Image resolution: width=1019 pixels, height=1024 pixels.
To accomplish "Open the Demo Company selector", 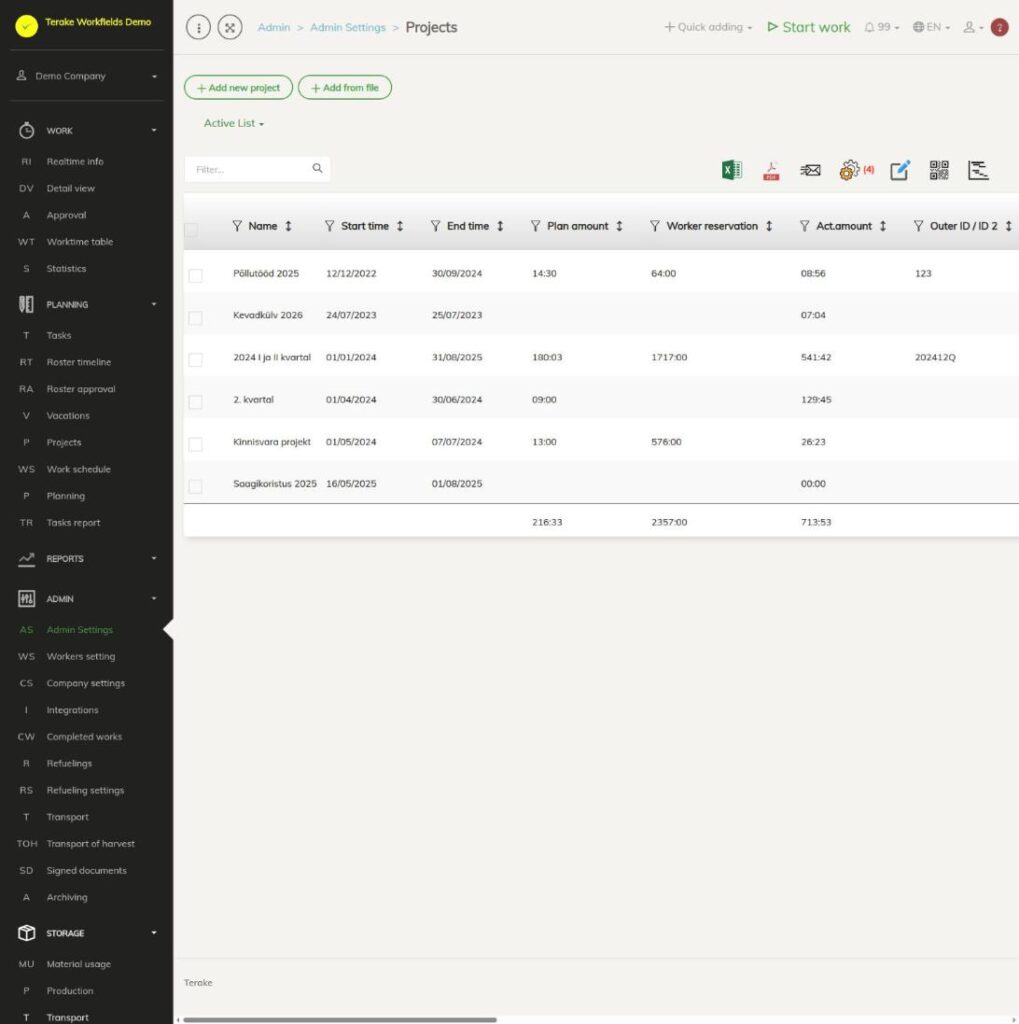I will [87, 76].
